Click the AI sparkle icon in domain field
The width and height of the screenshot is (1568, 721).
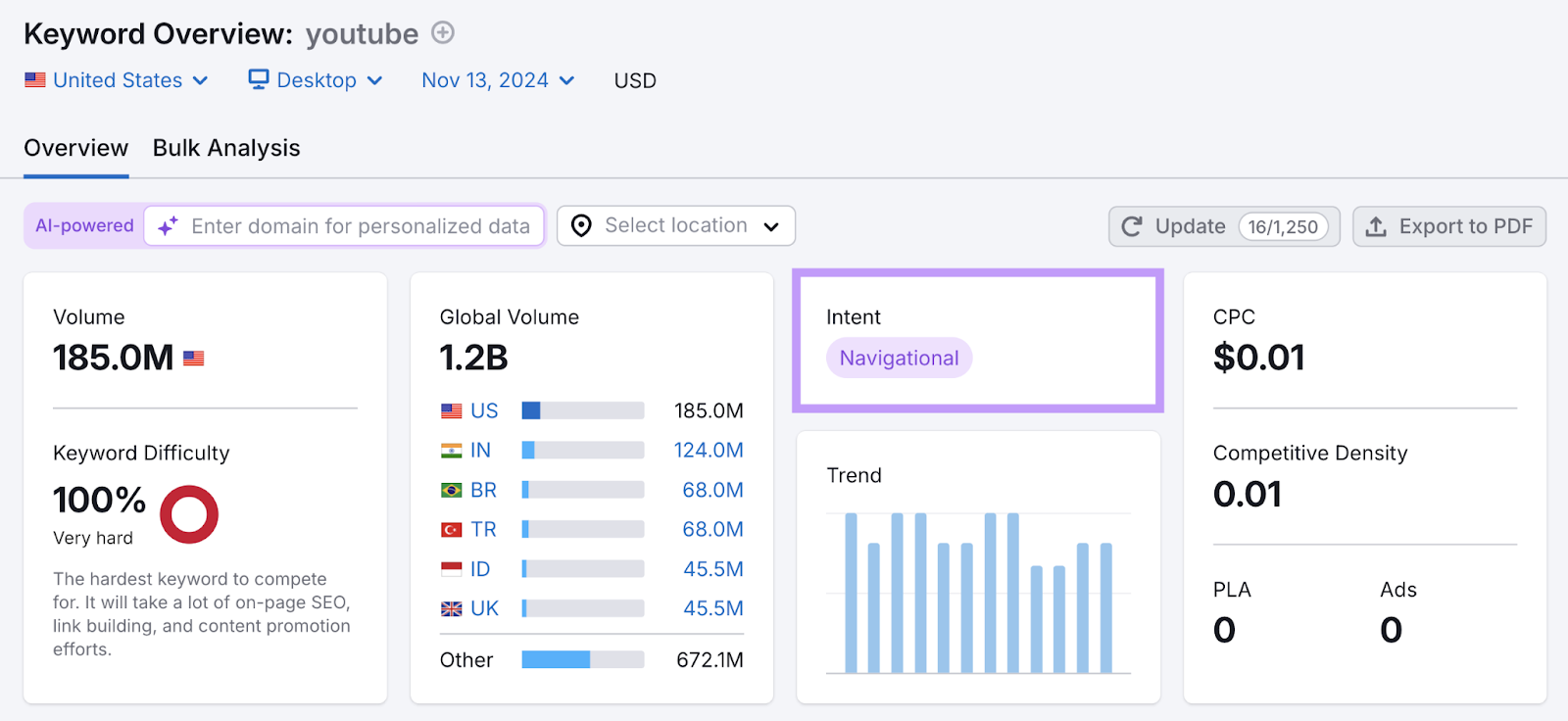tap(168, 226)
